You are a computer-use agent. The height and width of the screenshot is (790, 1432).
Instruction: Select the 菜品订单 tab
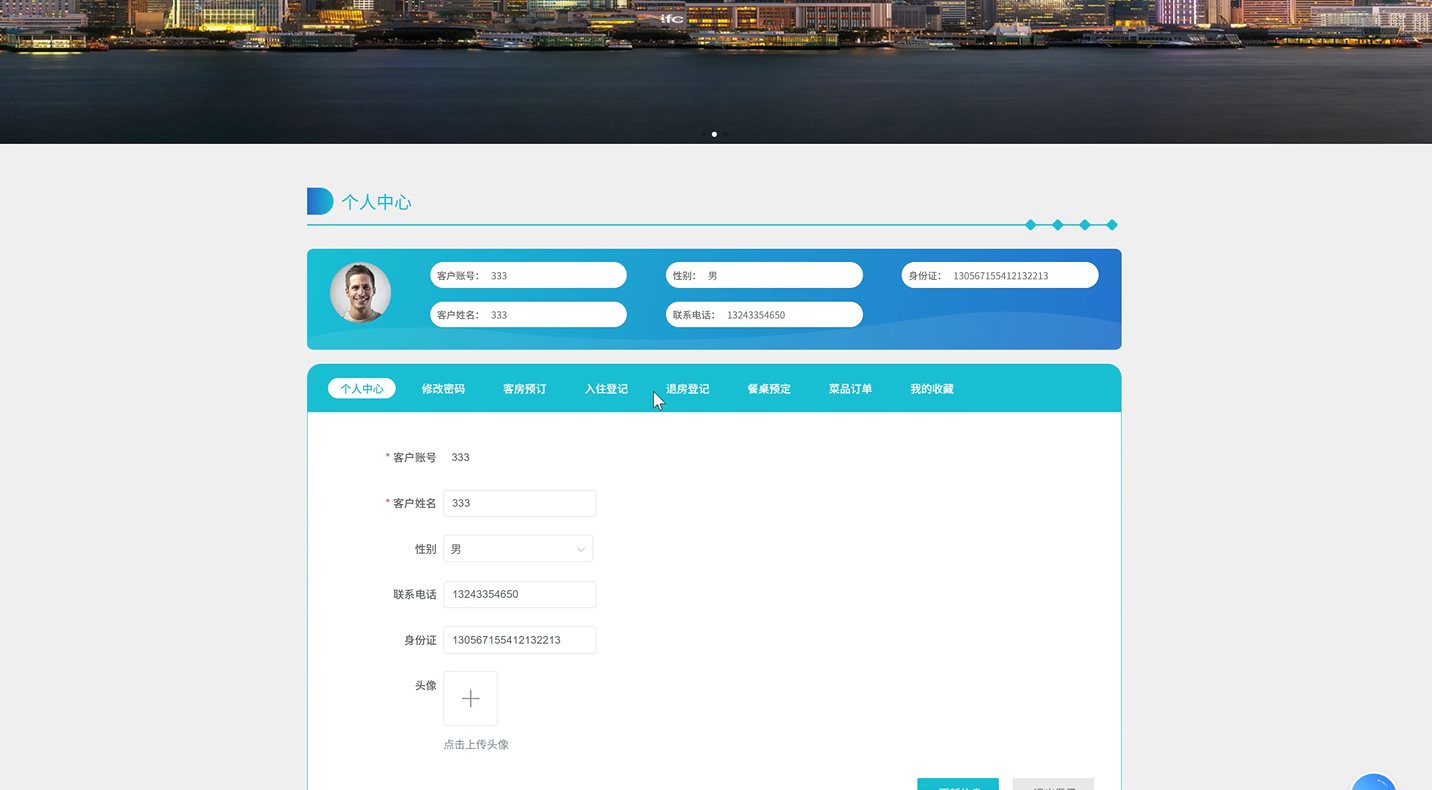(x=849, y=389)
